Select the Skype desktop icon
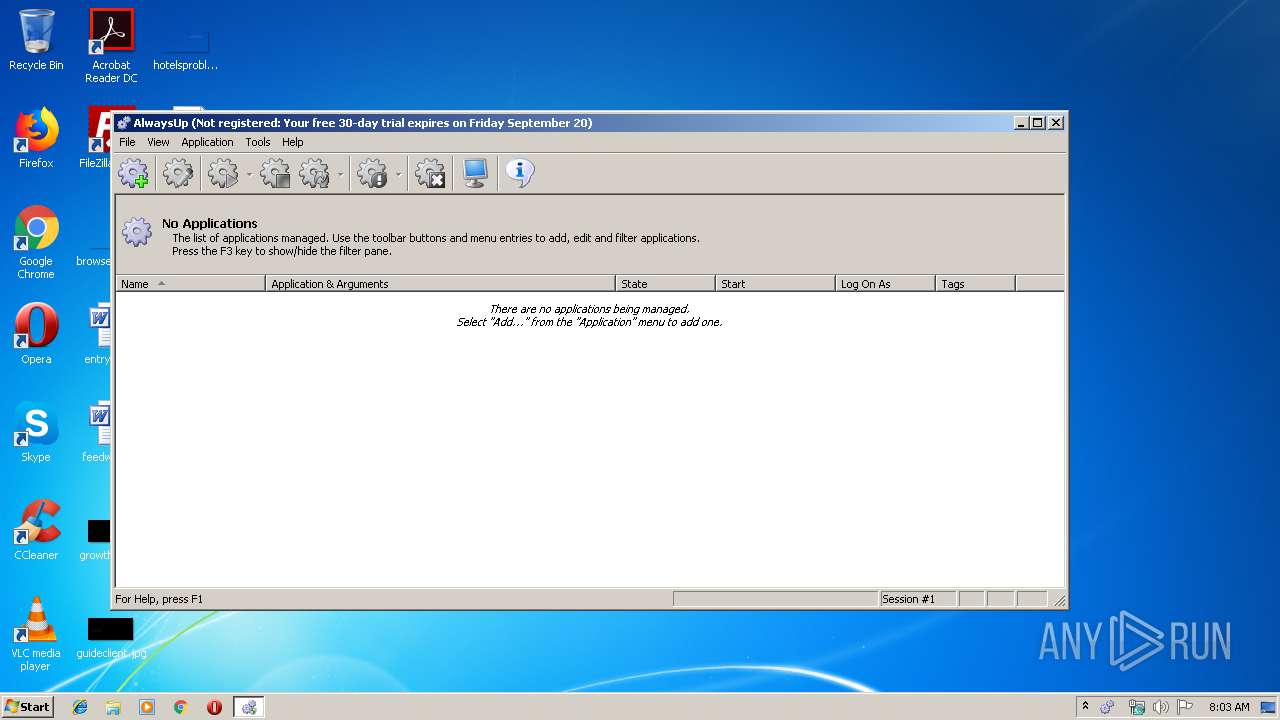 tap(36, 432)
